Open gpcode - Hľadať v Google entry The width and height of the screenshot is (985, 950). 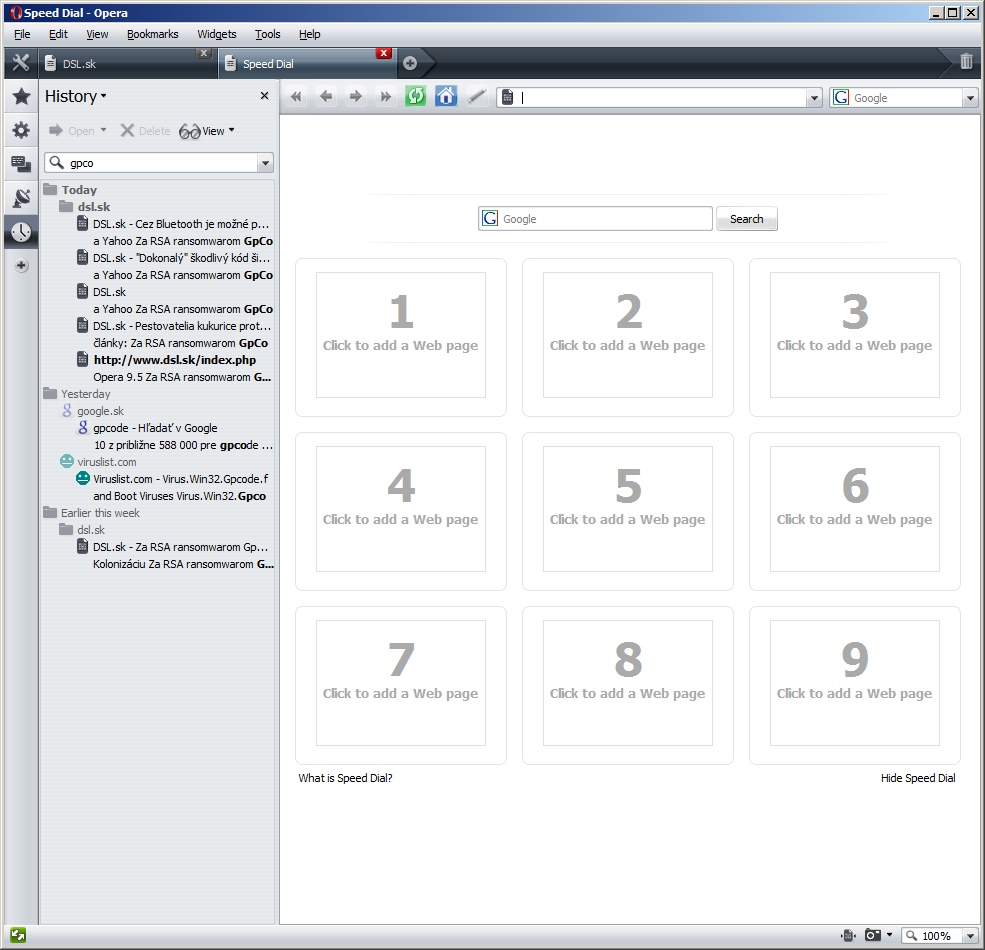click(x=155, y=428)
